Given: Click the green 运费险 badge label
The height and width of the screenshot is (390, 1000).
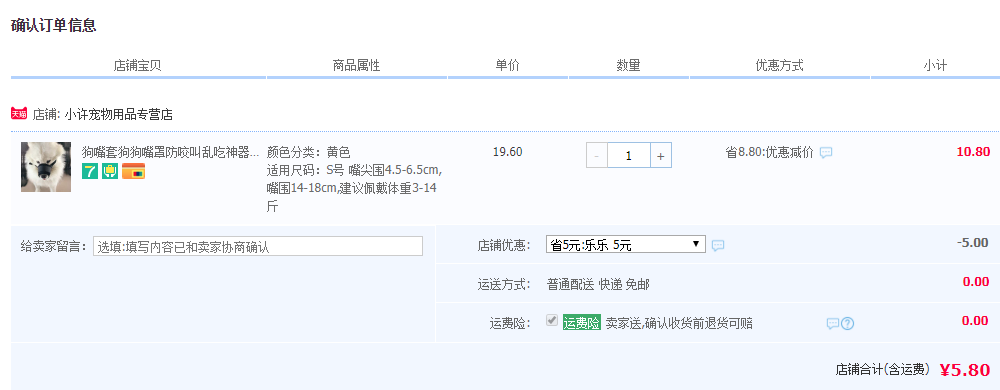Looking at the screenshot, I should (x=582, y=323).
